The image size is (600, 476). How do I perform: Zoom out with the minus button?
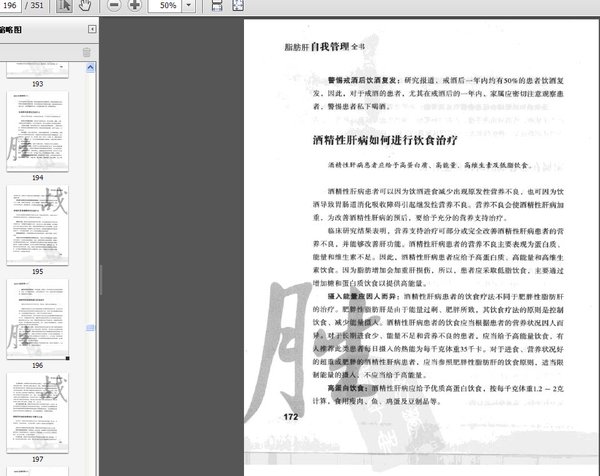point(114,5)
